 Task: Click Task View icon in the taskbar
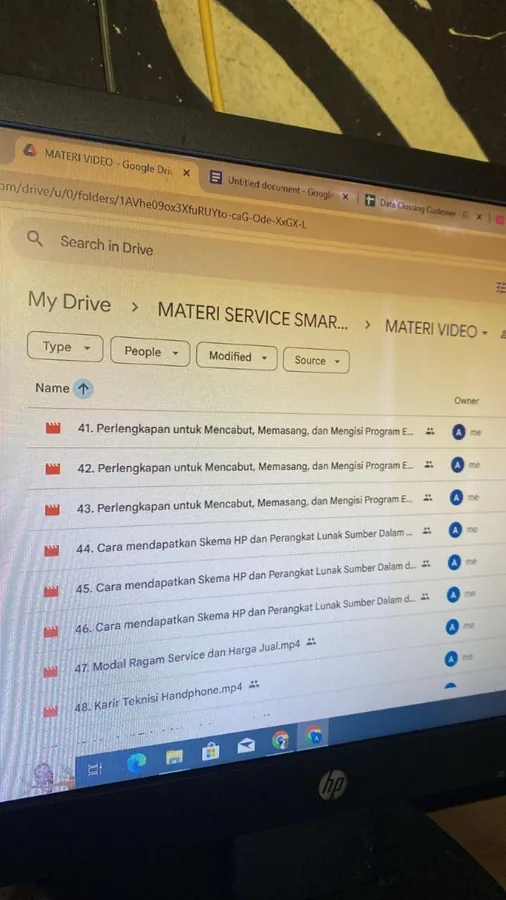95,769
